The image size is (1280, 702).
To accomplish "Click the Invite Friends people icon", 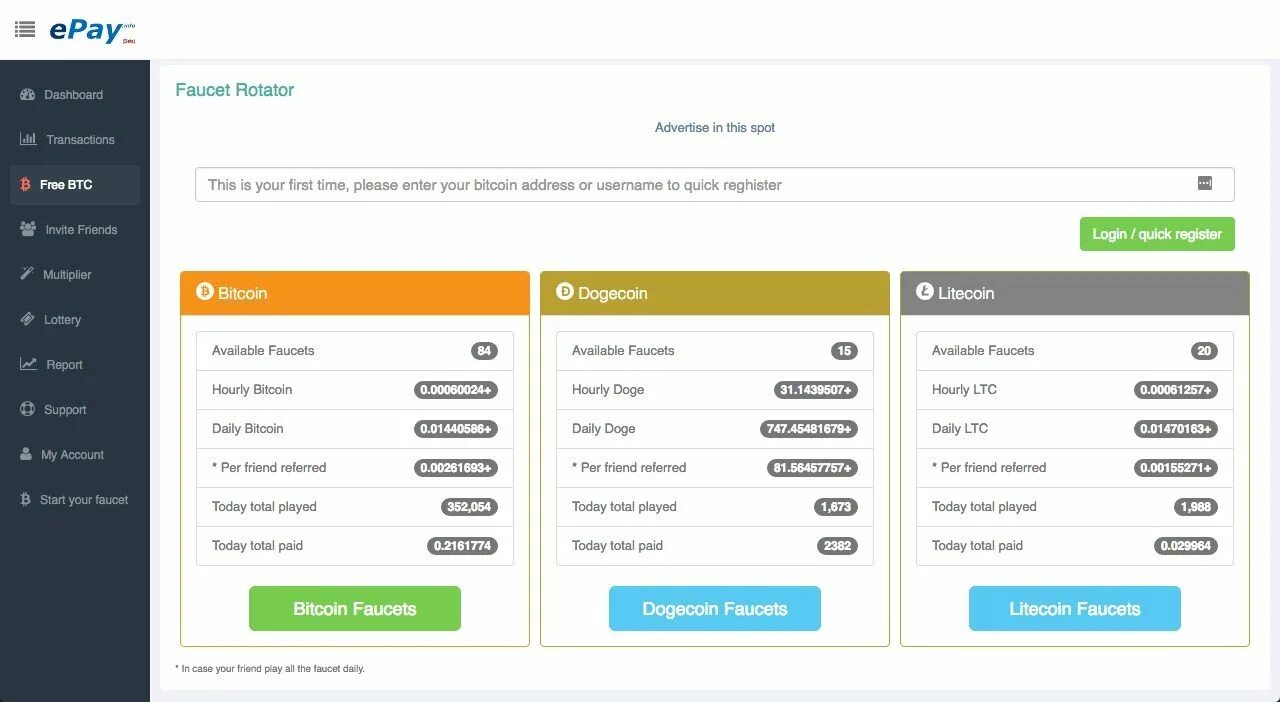I will (x=28, y=229).
